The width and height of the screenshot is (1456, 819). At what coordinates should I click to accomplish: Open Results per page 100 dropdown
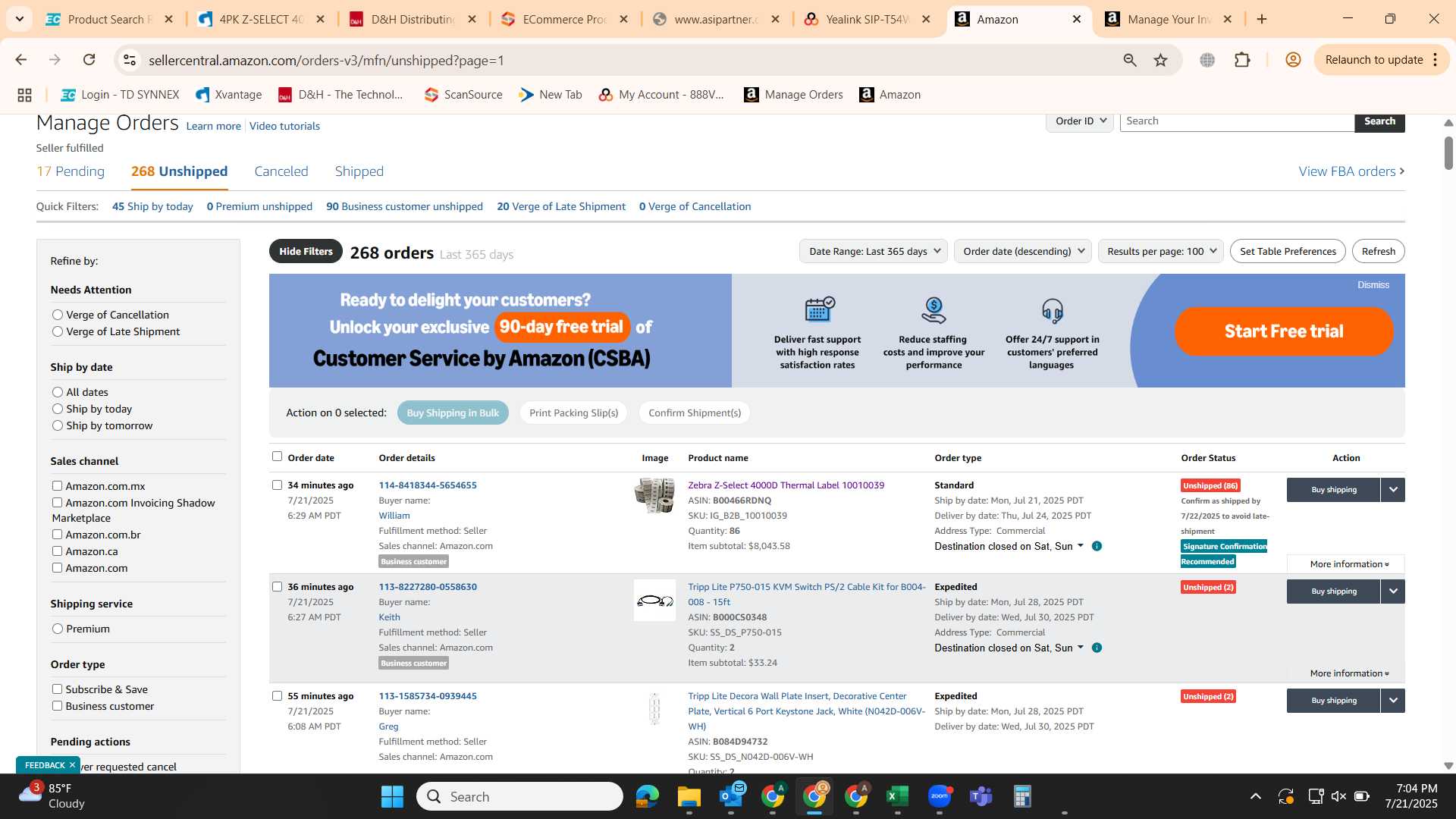point(1160,251)
